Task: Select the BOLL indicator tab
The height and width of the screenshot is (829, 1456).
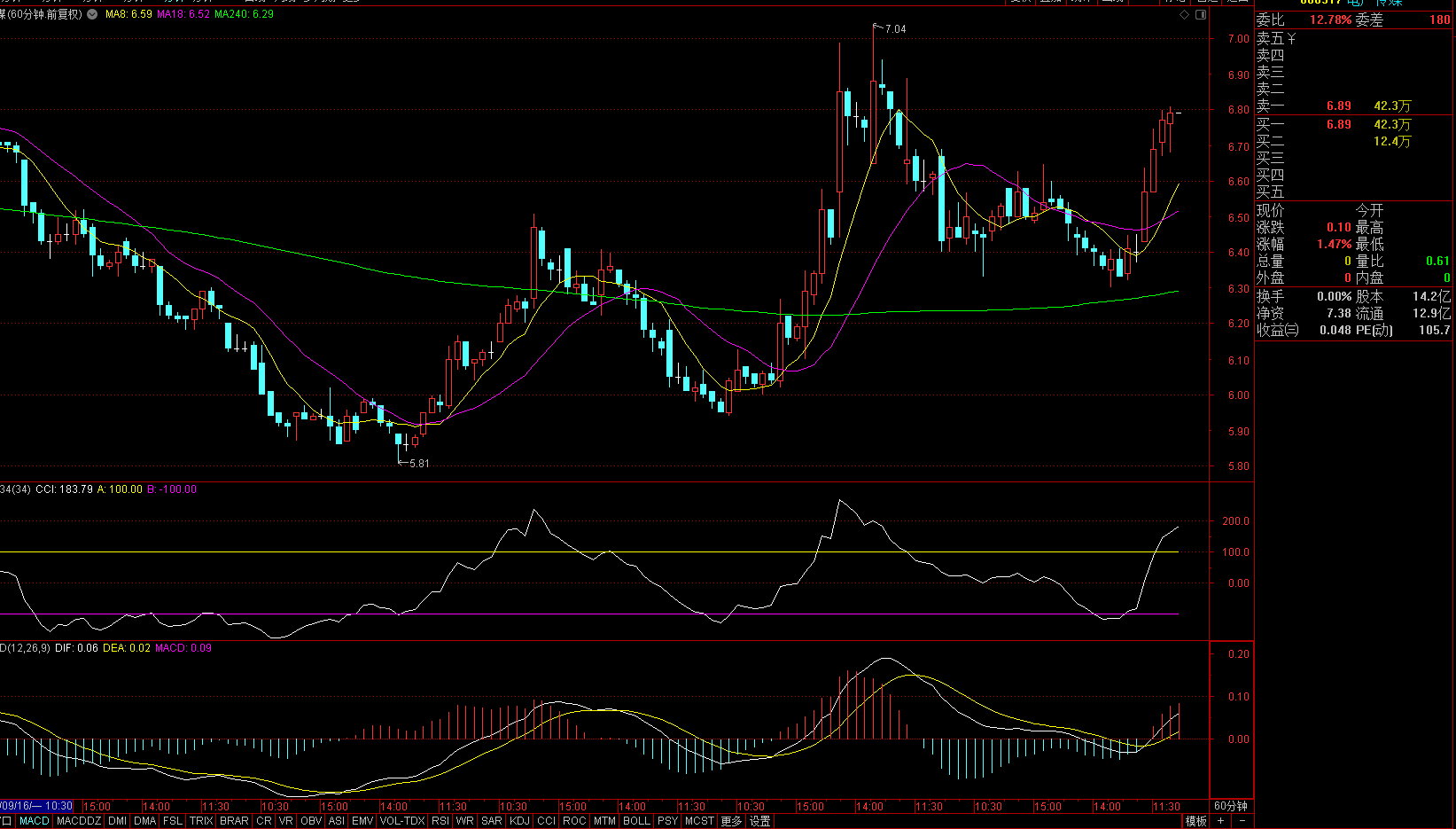Action: coord(636,821)
